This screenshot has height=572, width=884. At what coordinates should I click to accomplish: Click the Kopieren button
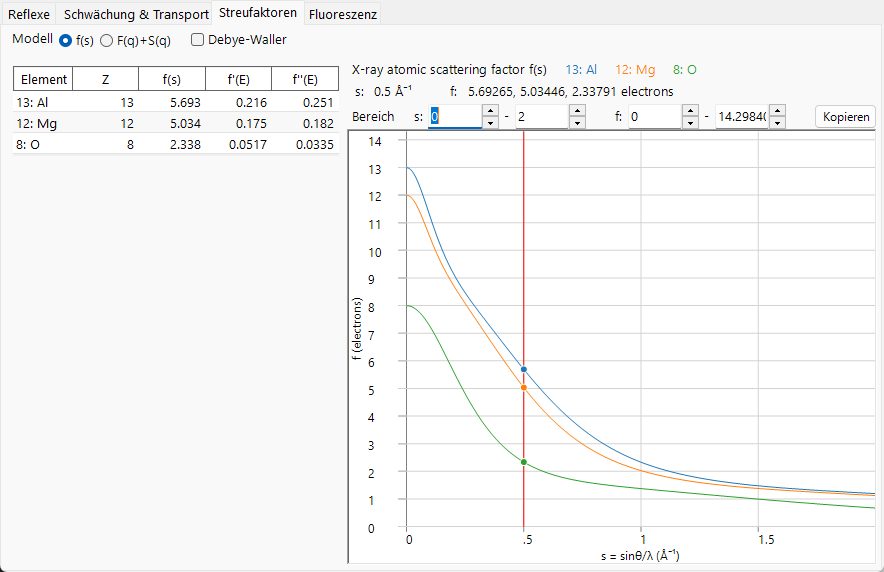(846, 117)
